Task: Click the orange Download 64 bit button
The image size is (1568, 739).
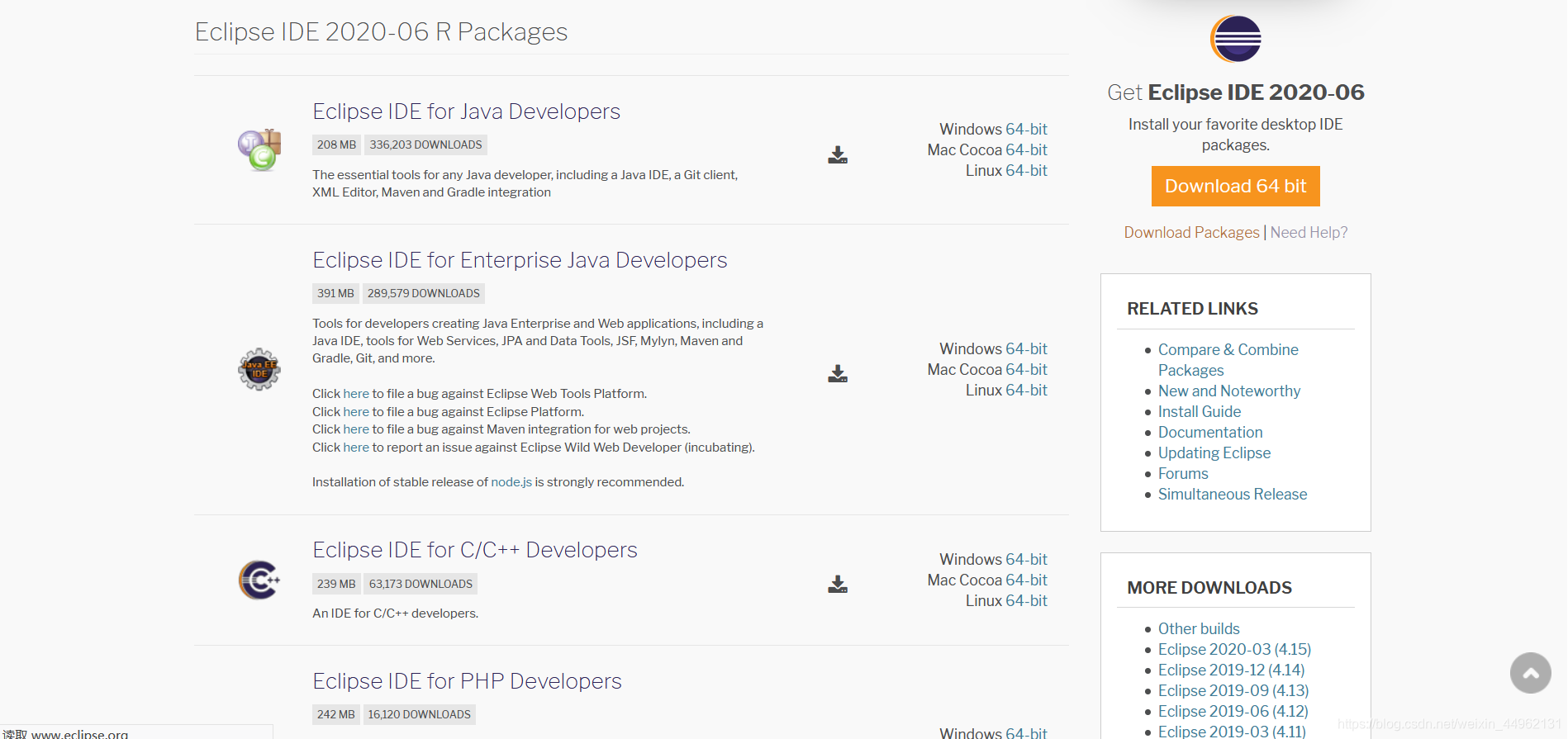Action: point(1236,187)
